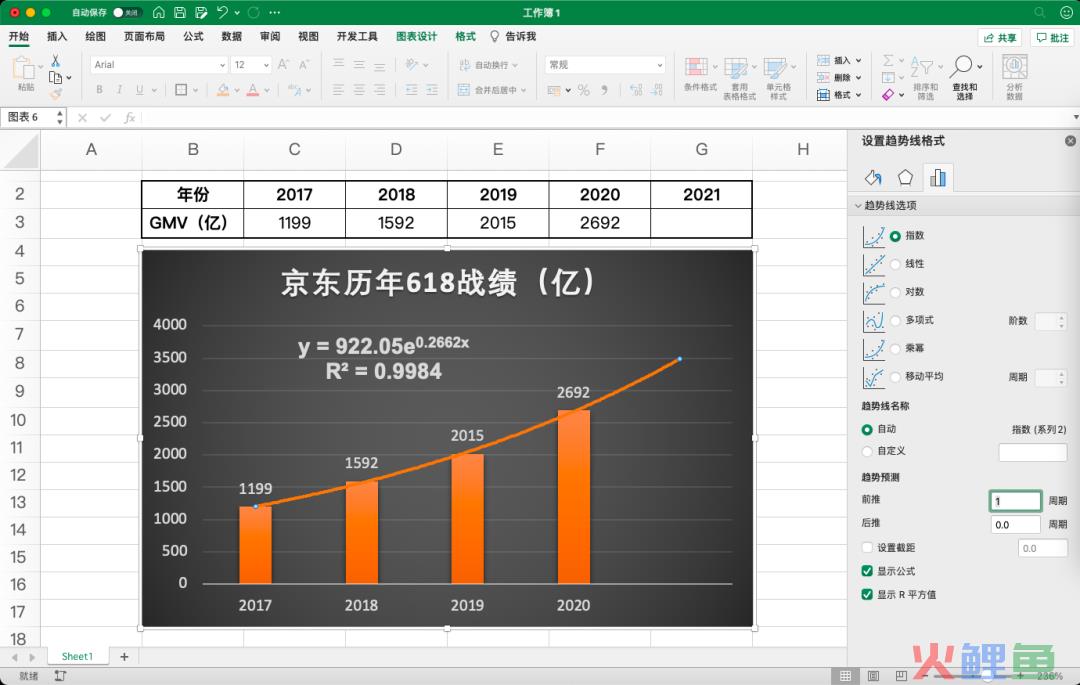The width and height of the screenshot is (1080, 685).
Task: Click the fill color bucket icon
Action: [x=223, y=89]
